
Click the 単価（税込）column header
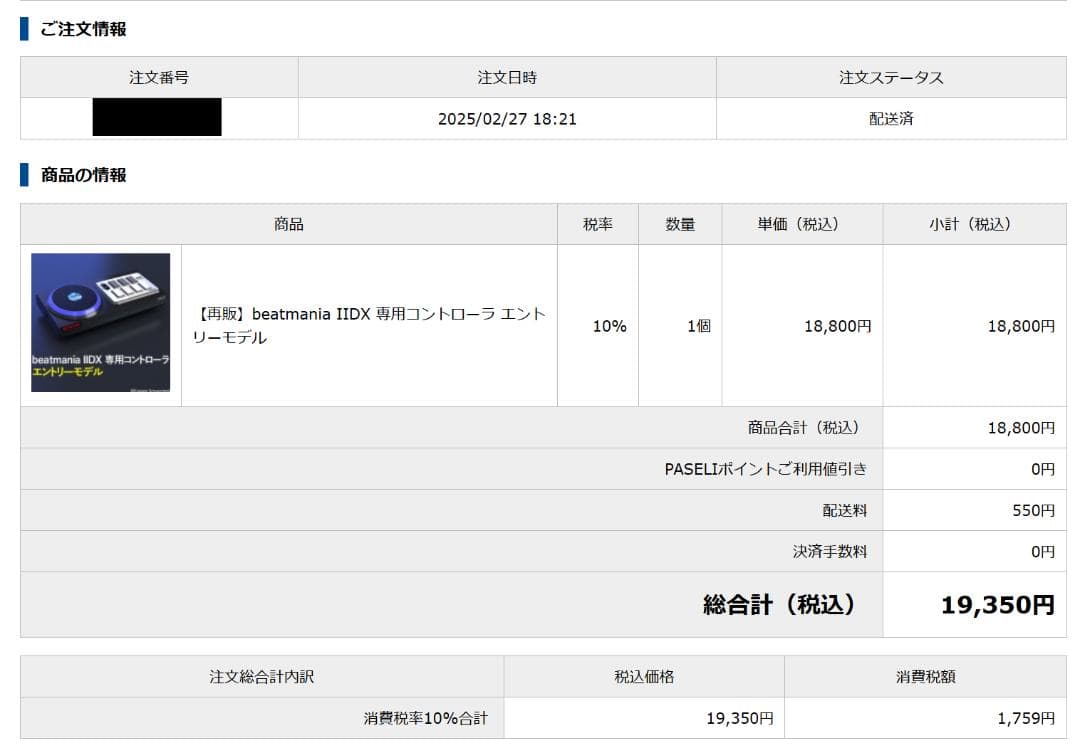point(797,224)
